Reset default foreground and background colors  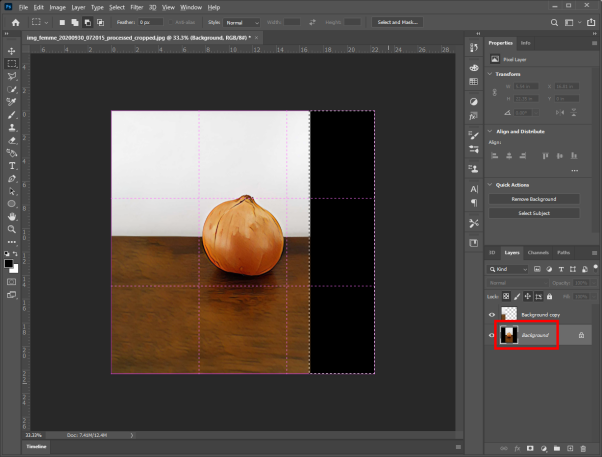pyautogui.click(x=7, y=253)
